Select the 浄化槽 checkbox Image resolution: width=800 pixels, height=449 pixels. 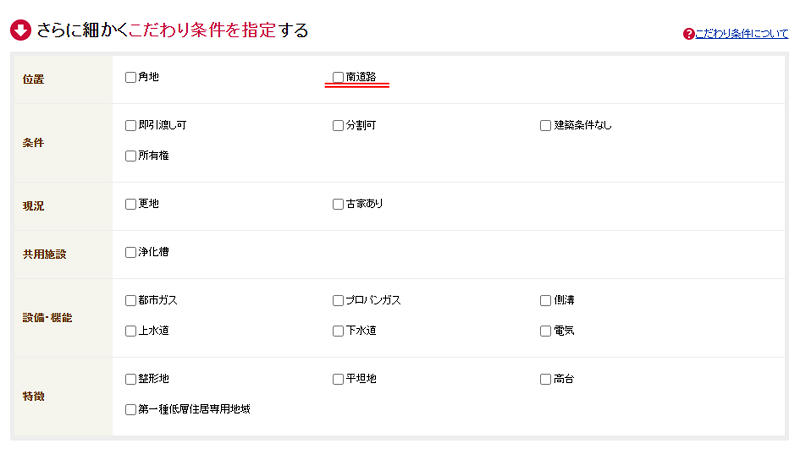tap(131, 252)
